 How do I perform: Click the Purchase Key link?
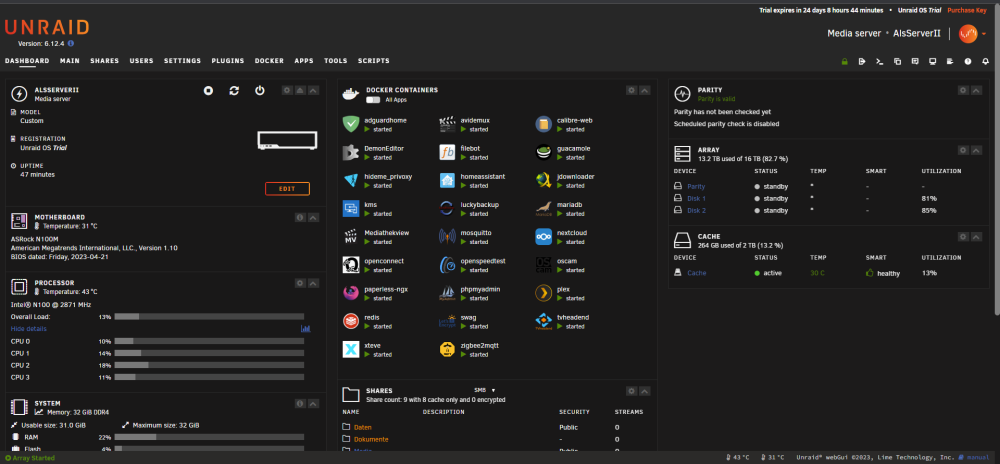click(967, 10)
